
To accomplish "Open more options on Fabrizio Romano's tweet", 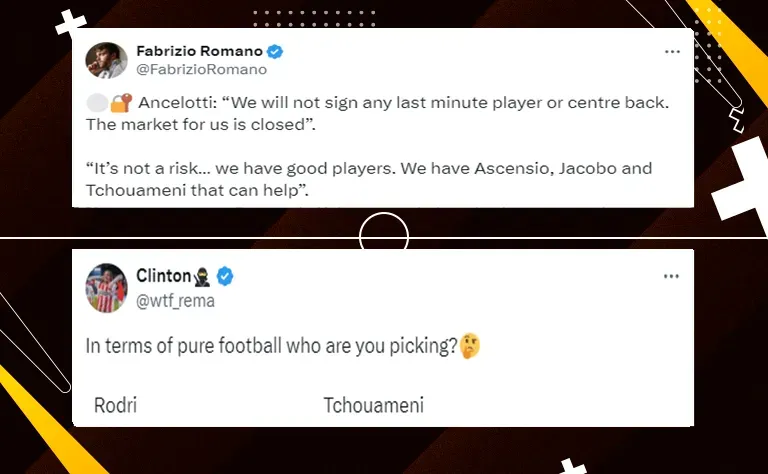I will 672,50.
